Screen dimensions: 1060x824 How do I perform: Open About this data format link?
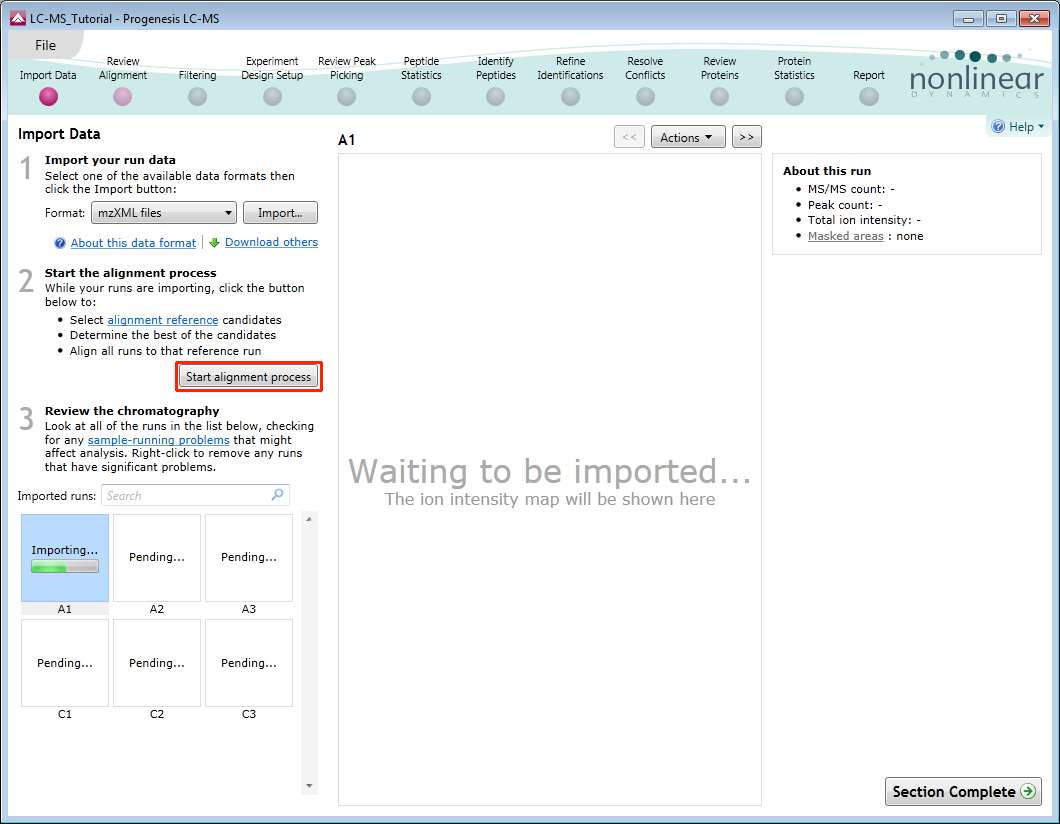pos(133,243)
